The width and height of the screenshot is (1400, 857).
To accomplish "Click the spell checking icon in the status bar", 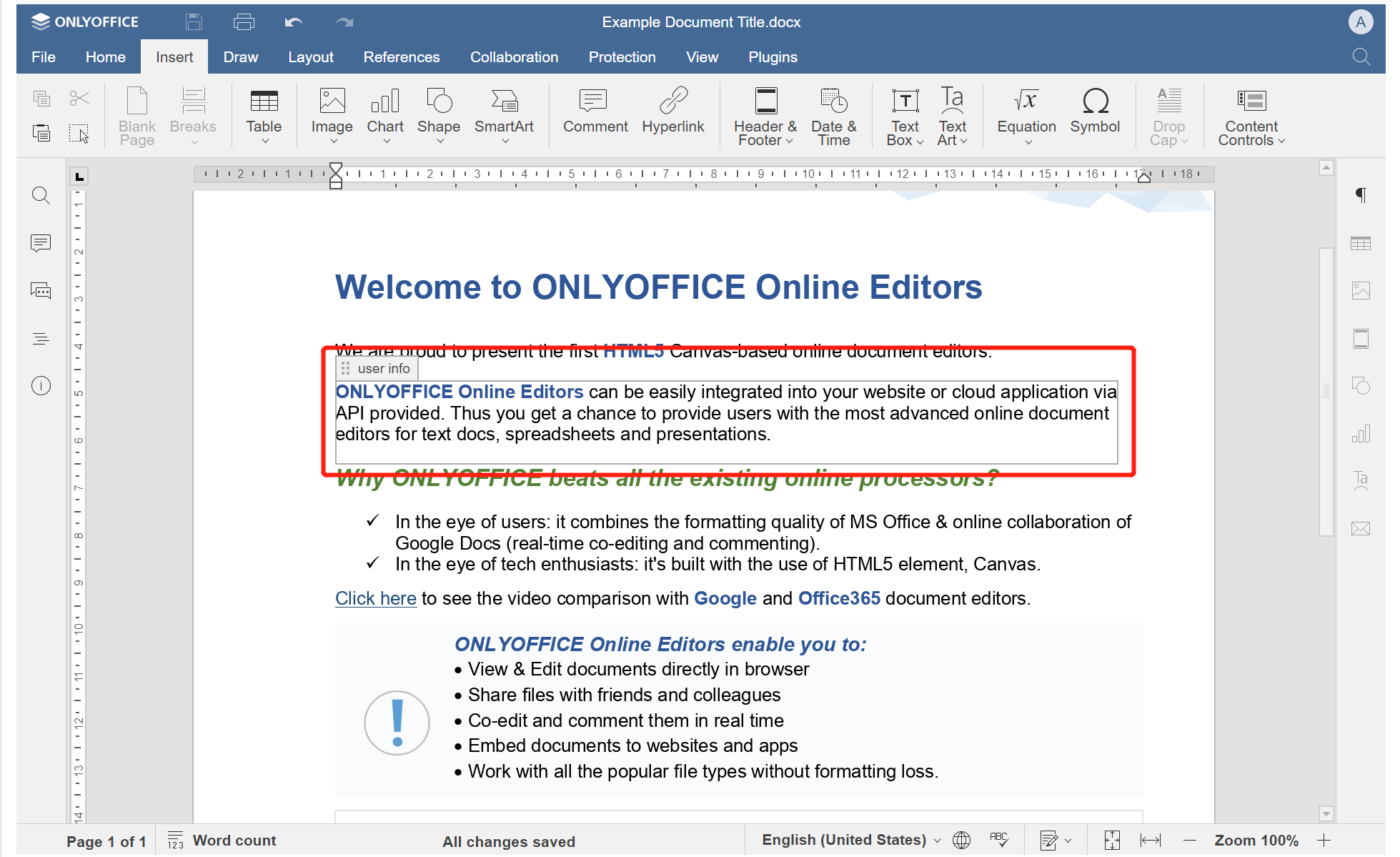I will point(999,840).
